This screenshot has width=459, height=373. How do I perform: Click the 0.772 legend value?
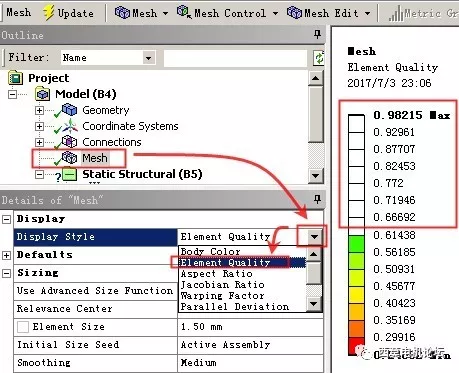click(x=388, y=183)
